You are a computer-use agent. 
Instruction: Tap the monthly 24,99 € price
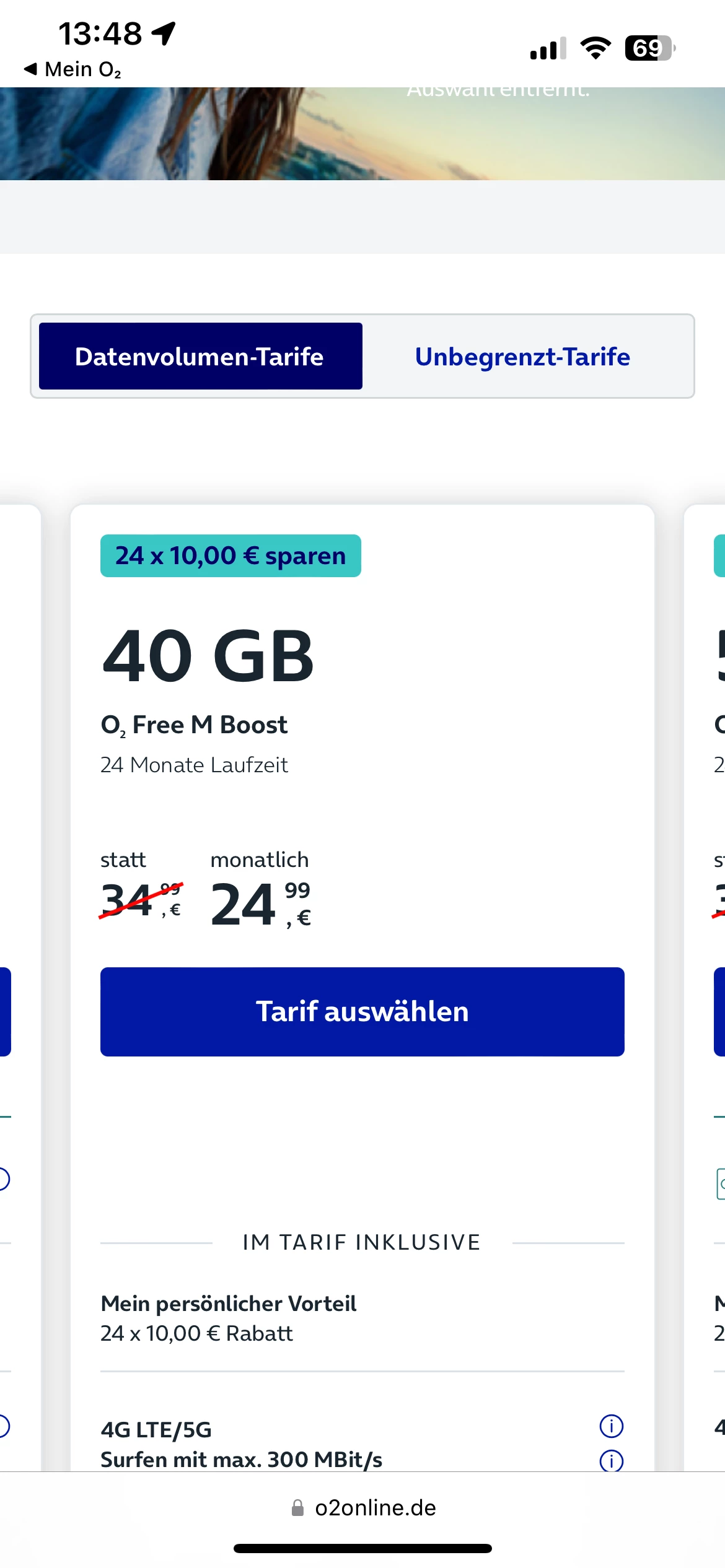(260, 904)
